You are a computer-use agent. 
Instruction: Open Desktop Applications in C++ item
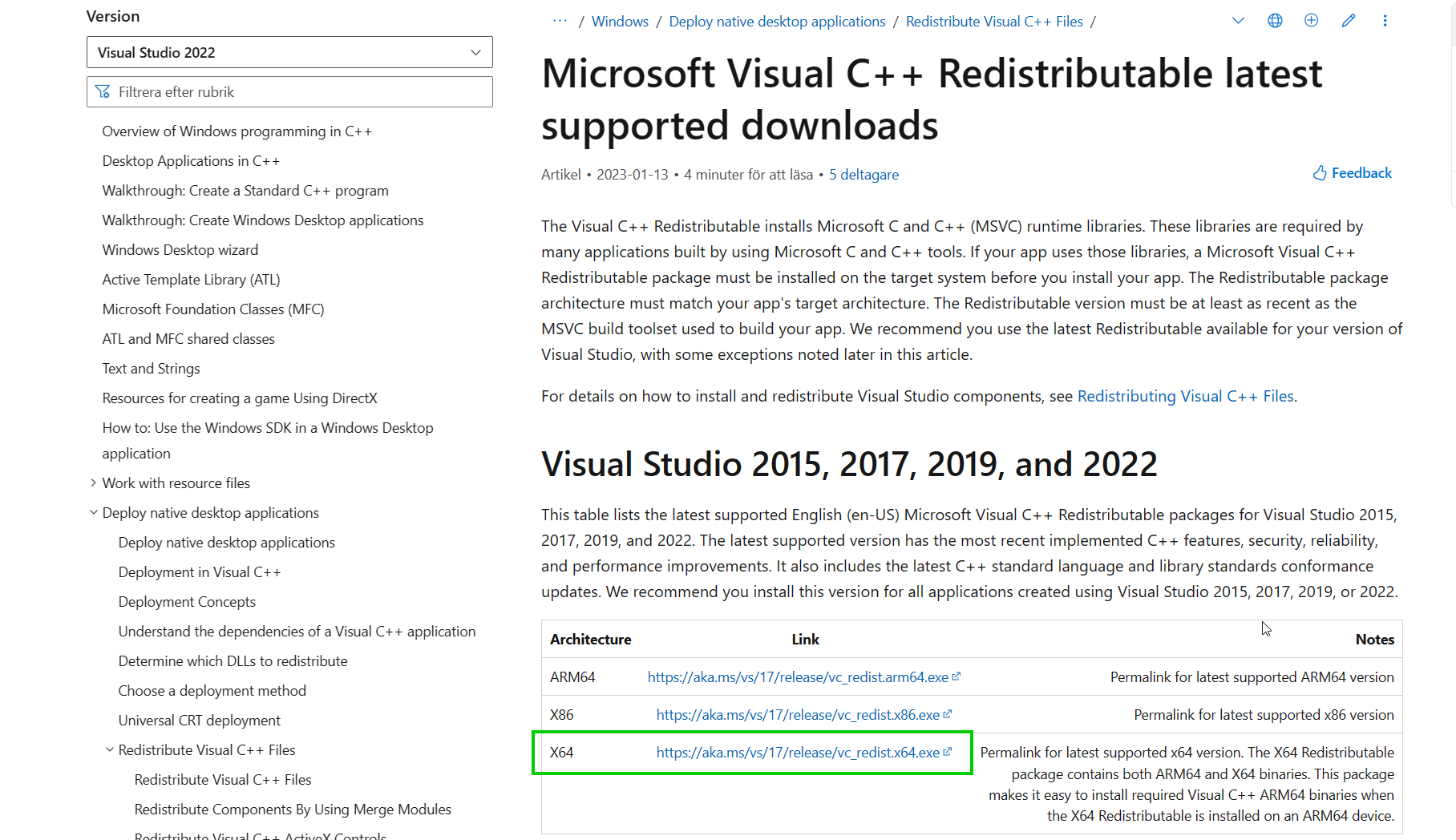(191, 161)
